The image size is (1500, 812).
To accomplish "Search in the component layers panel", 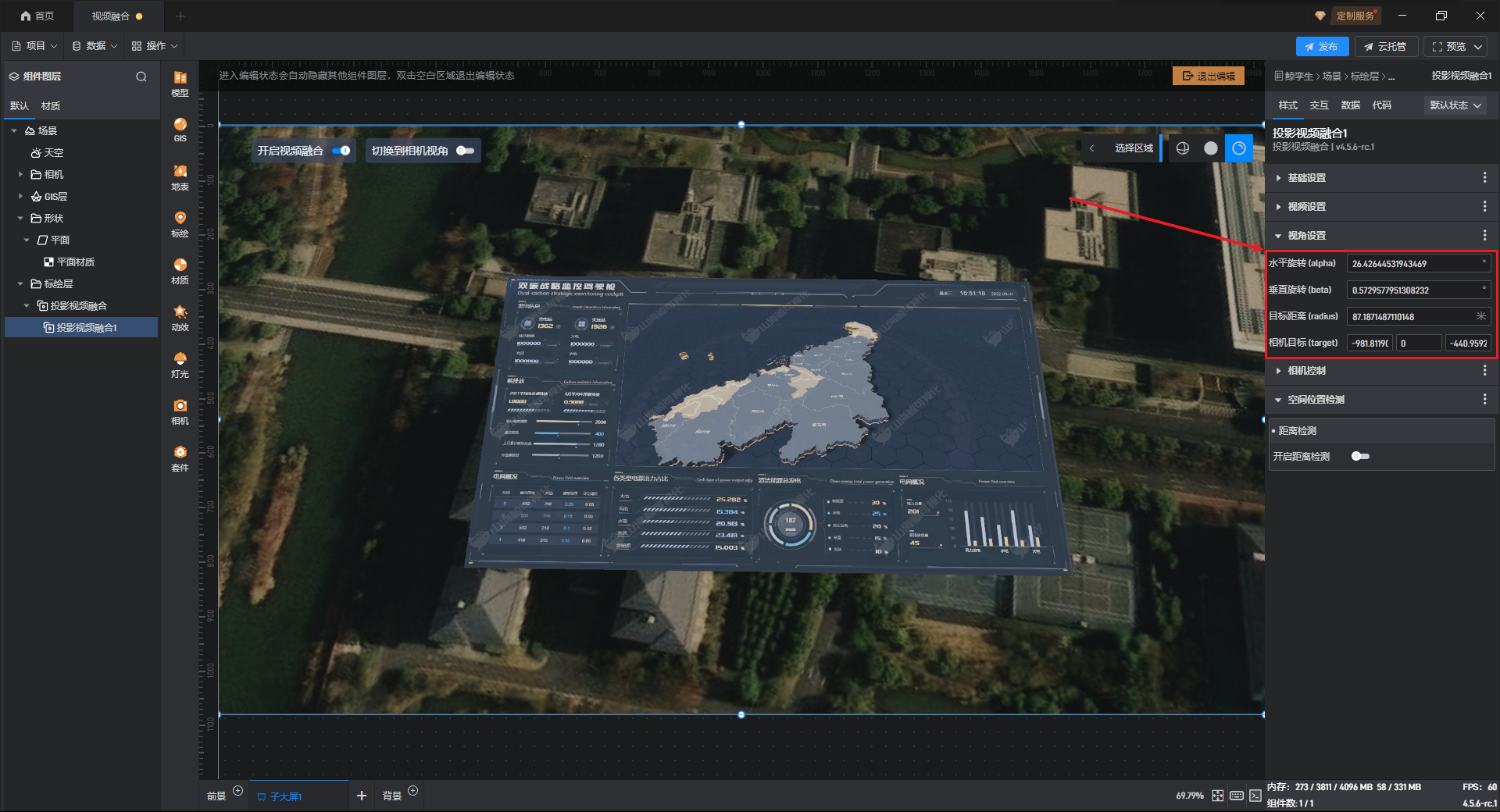I will click(141, 77).
